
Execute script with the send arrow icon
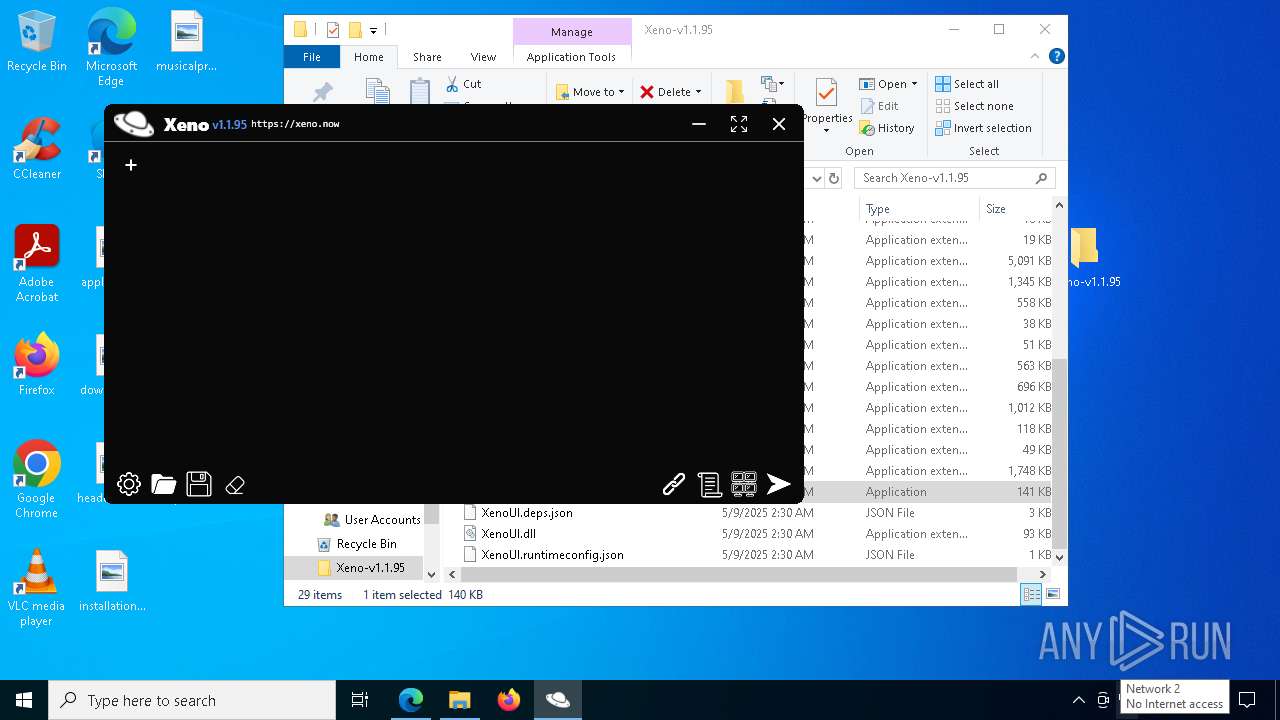coord(779,485)
